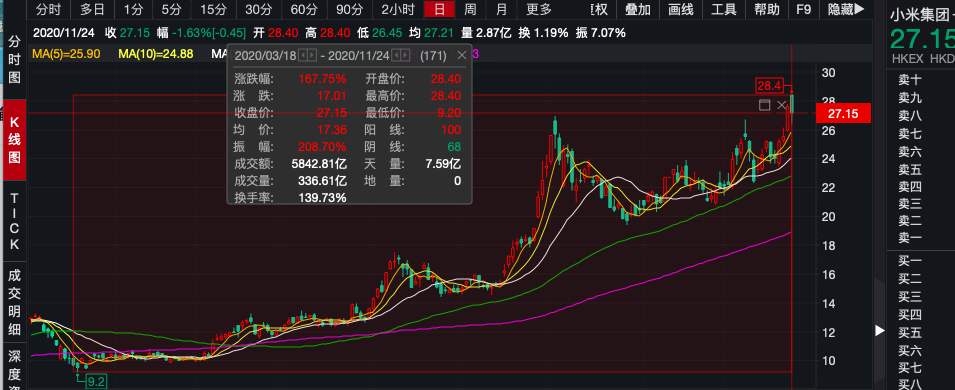Select the 15分 period tab
Image resolution: width=955 pixels, height=390 pixels.
[x=213, y=9]
